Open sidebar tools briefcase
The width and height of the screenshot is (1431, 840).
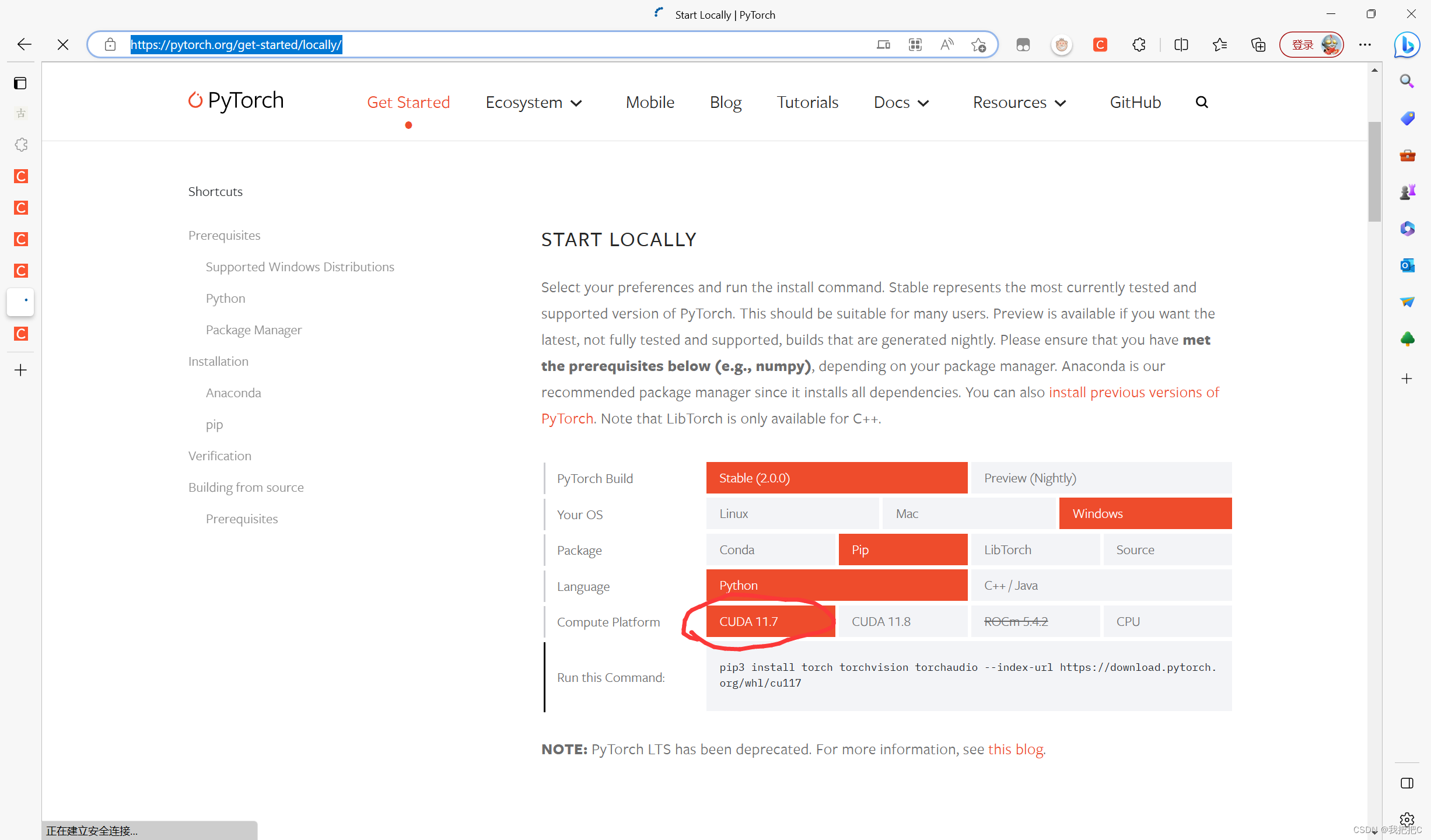[x=1406, y=155]
